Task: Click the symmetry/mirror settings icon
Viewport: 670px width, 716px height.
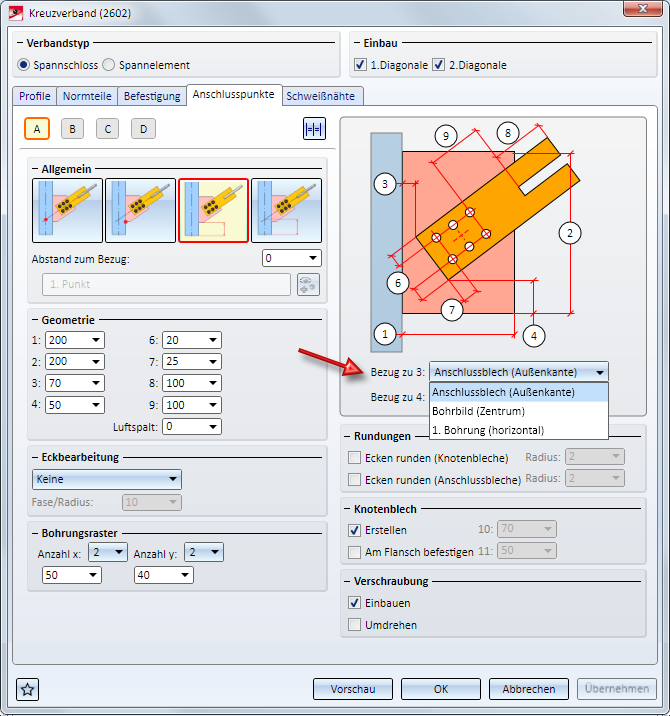Action: [314, 129]
